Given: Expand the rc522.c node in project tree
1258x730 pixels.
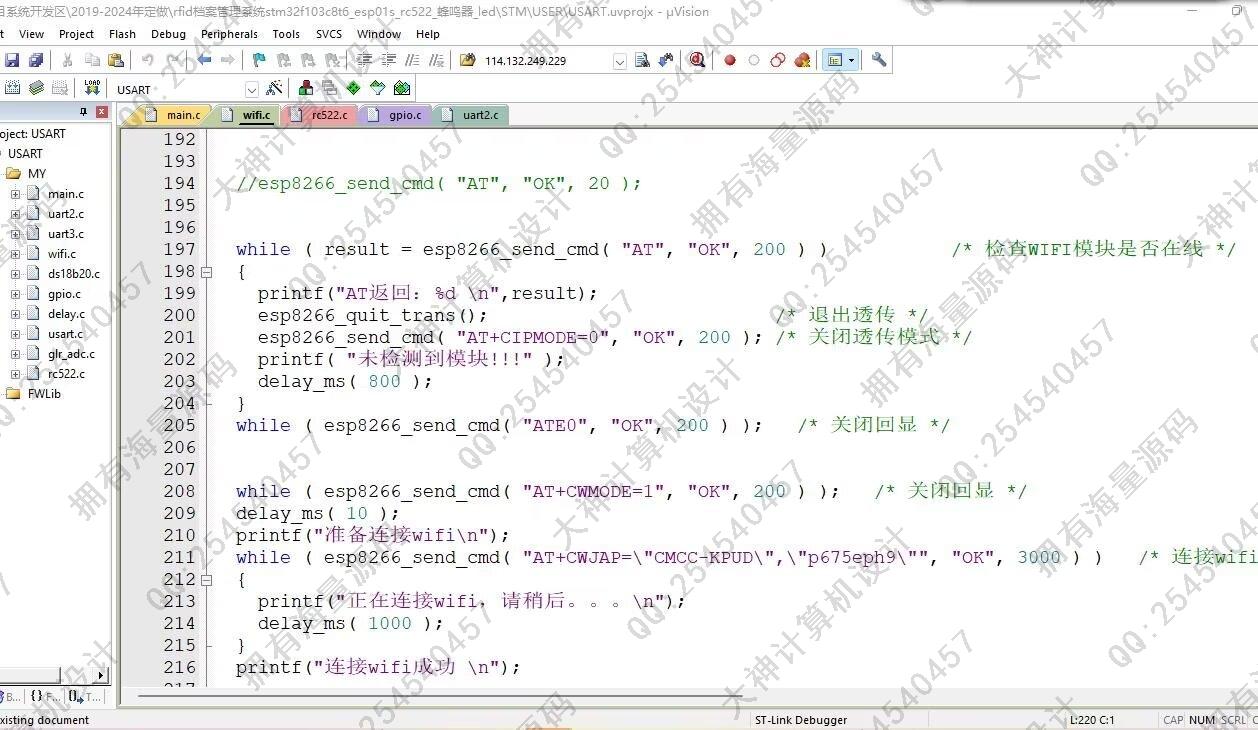Looking at the screenshot, I should 15,374.
